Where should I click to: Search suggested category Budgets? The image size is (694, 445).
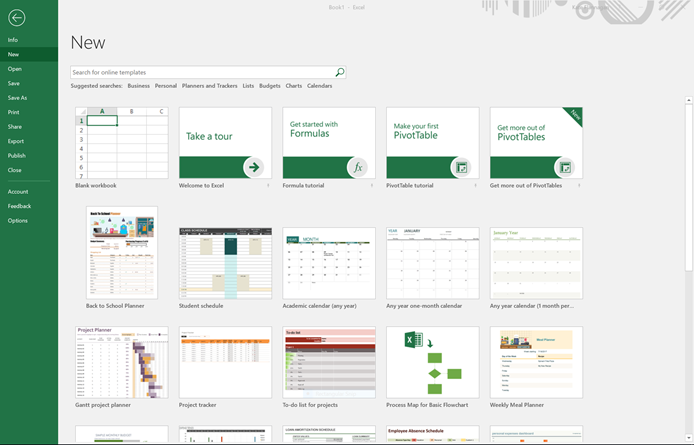pyautogui.click(x=270, y=86)
